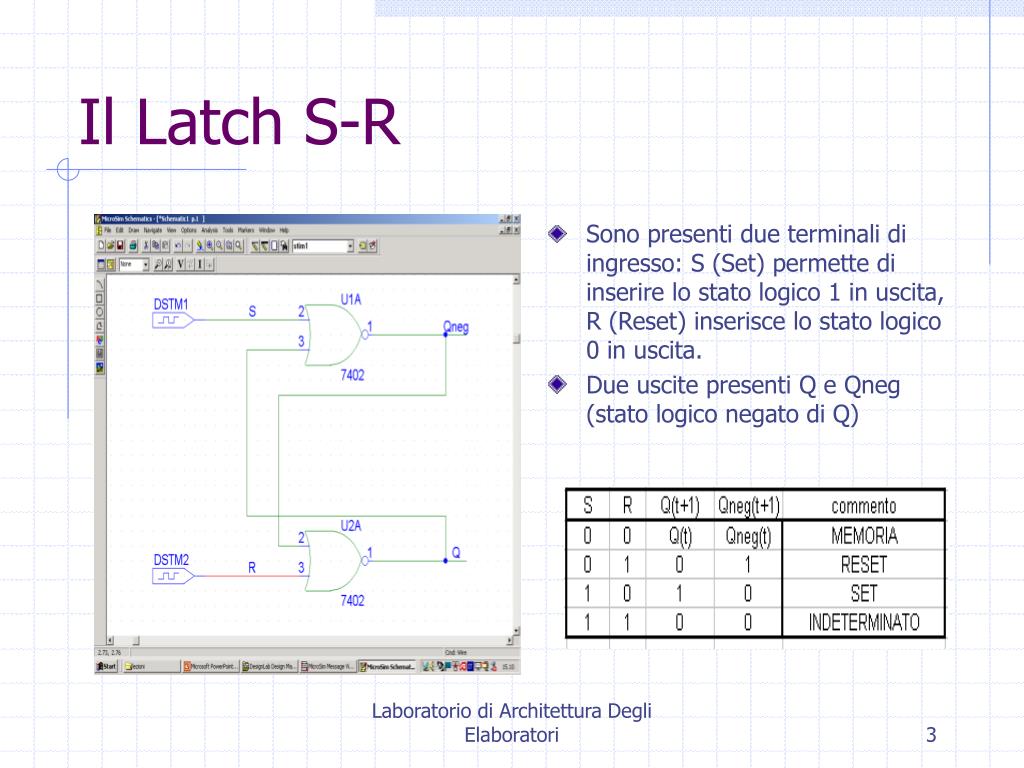1024x768 pixels.
Task: Click the MEMORIA cell in the table
Action: coord(864,536)
